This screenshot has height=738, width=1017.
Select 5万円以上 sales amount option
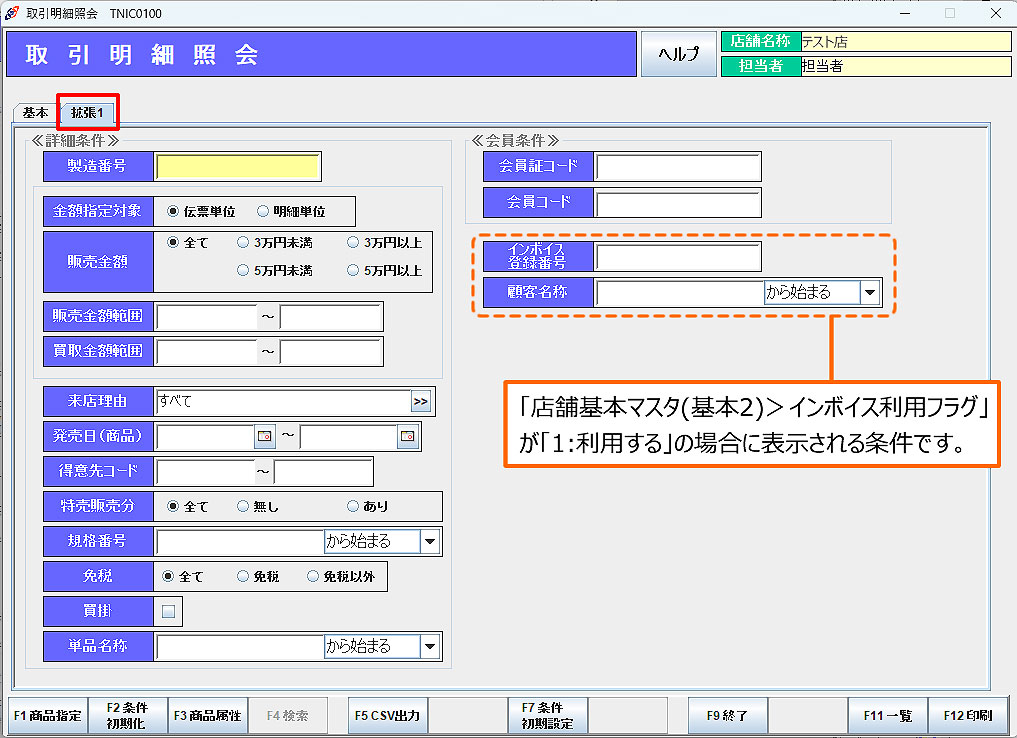pos(353,271)
